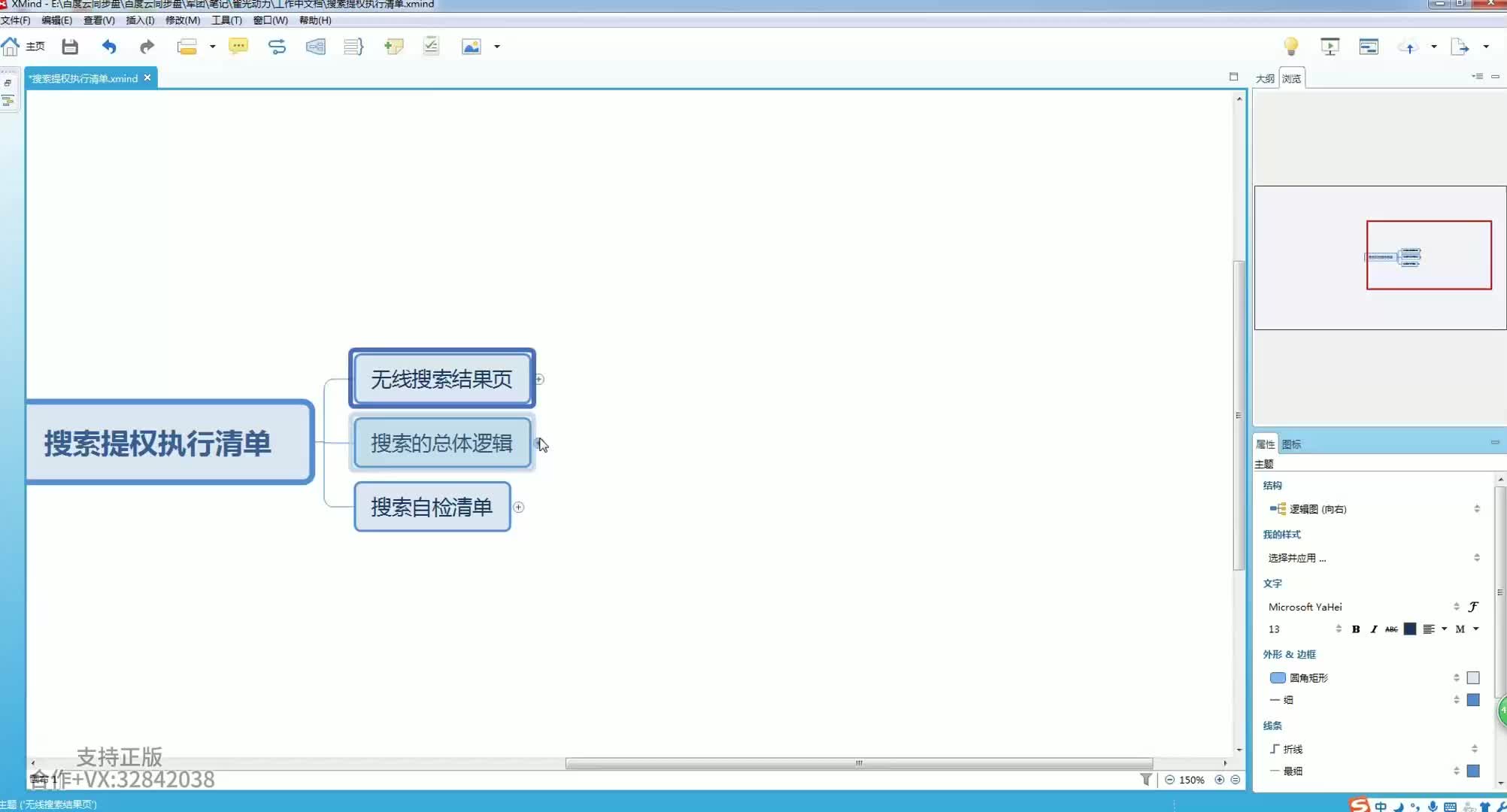This screenshot has width=1507, height=812.
Task: Open the text alignment dropdown
Action: click(1445, 629)
